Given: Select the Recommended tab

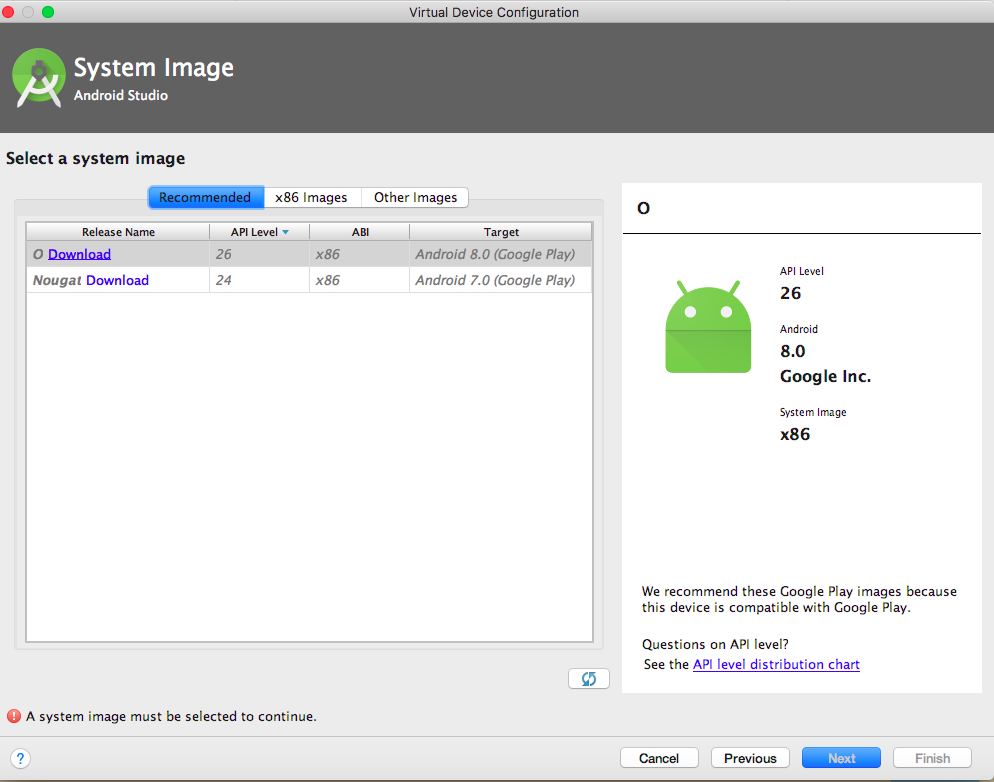Looking at the screenshot, I should click(205, 197).
